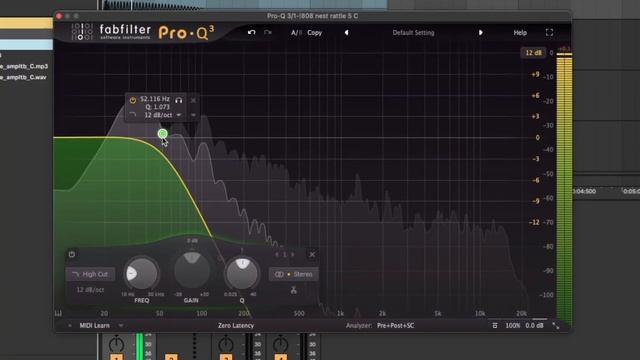Select the _ampitb_C.wav file in DAW
Viewport: 640px width, 360px height.
(x=23, y=77)
